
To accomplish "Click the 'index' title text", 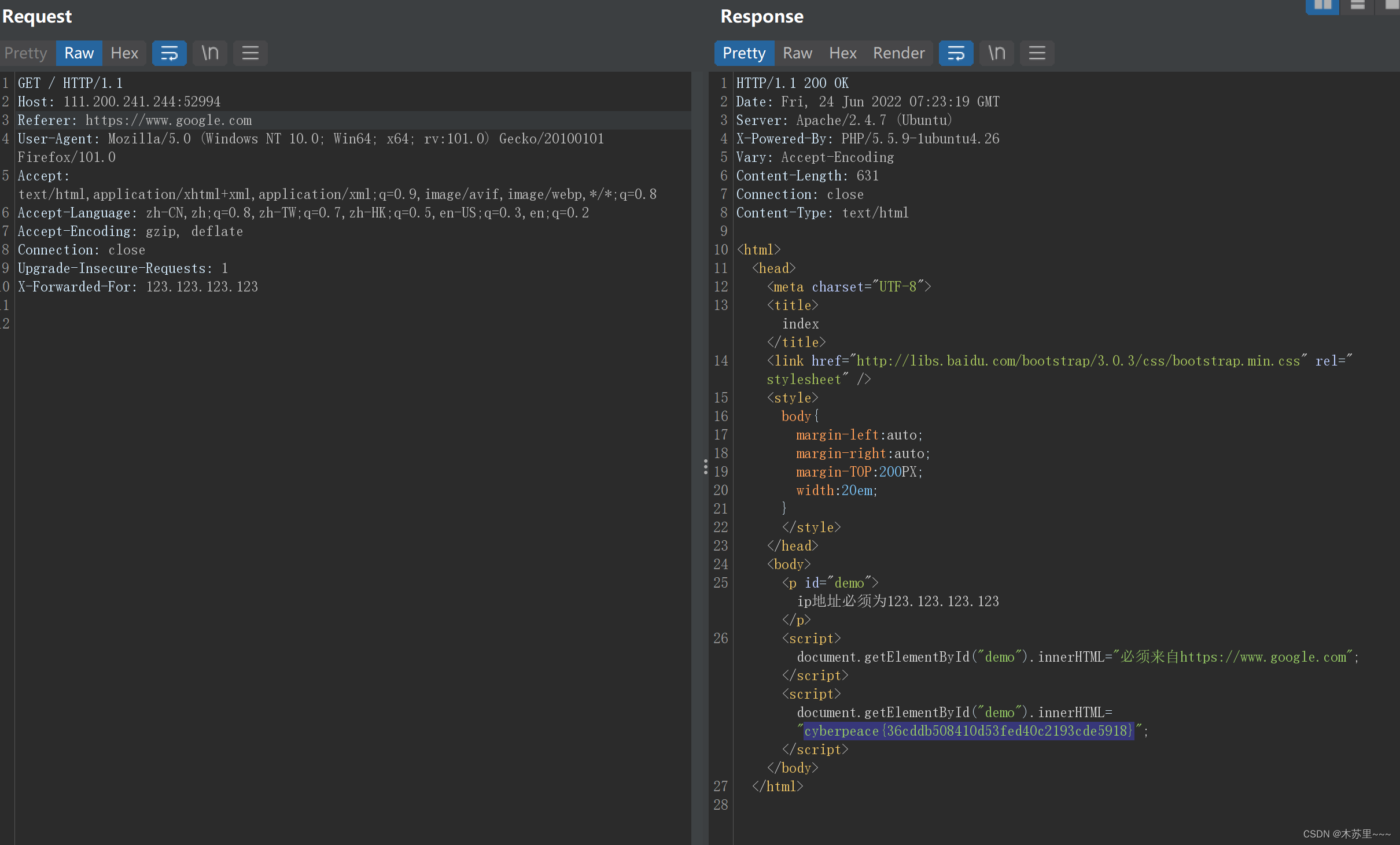I will click(801, 324).
